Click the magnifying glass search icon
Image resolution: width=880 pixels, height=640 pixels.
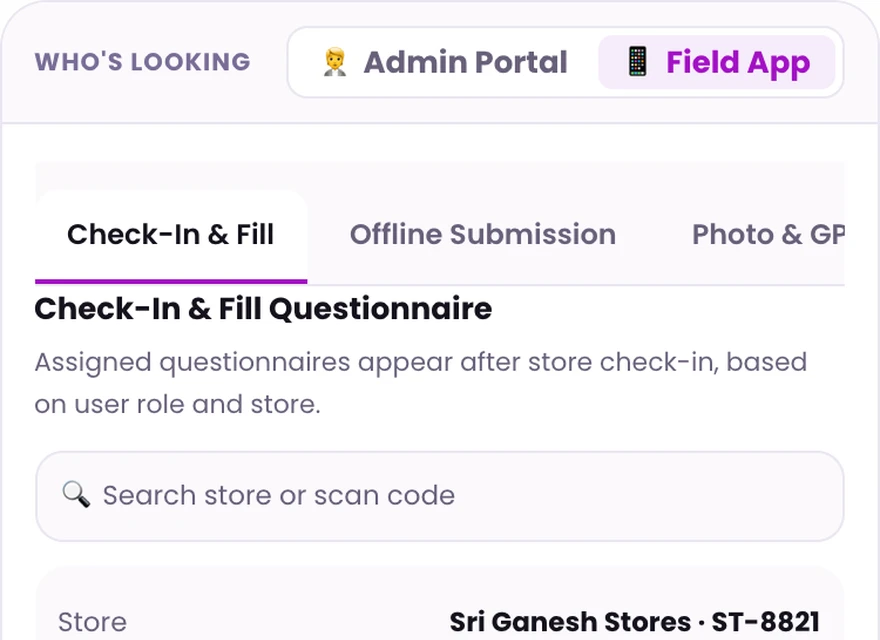click(76, 495)
